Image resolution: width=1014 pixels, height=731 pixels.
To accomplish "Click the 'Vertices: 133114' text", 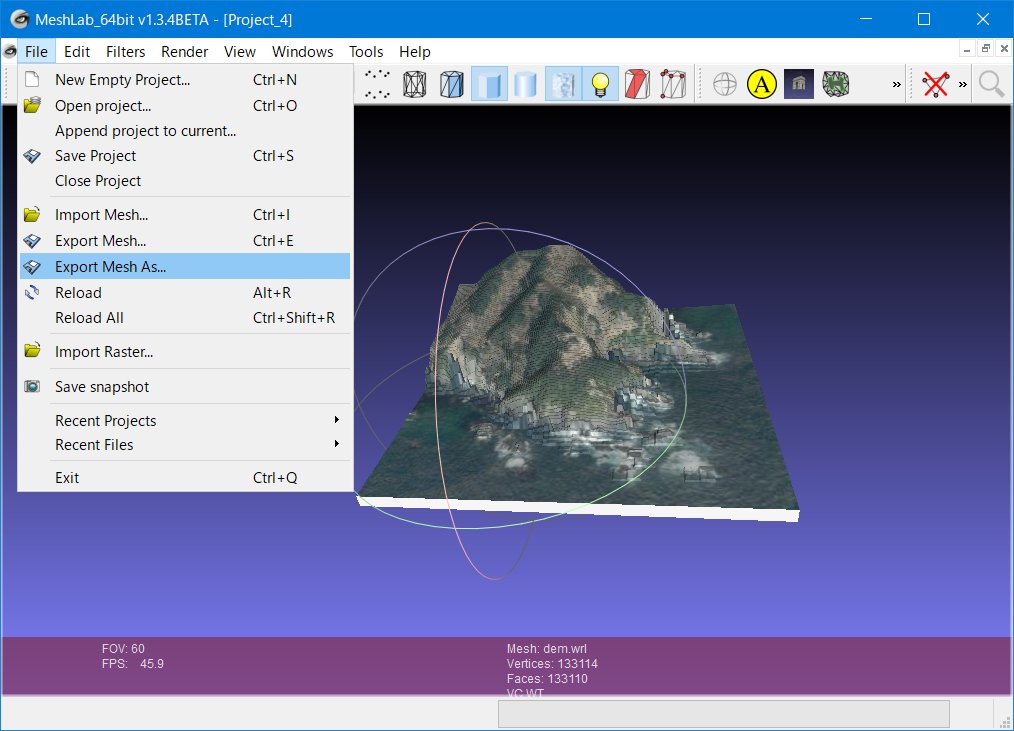I will tap(552, 664).
